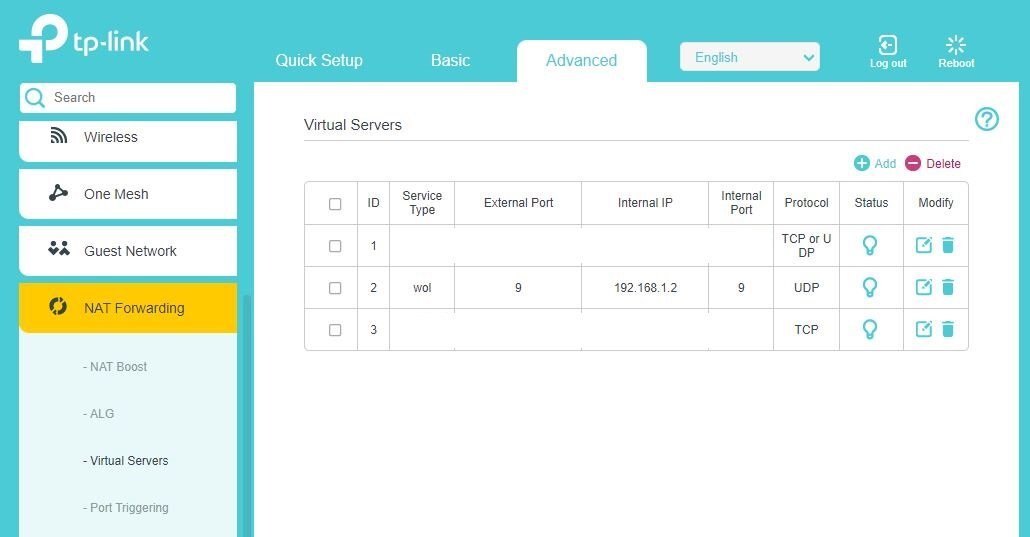The width and height of the screenshot is (1030, 537).
Task: Click the Guest Network people icon
Action: click(58, 248)
